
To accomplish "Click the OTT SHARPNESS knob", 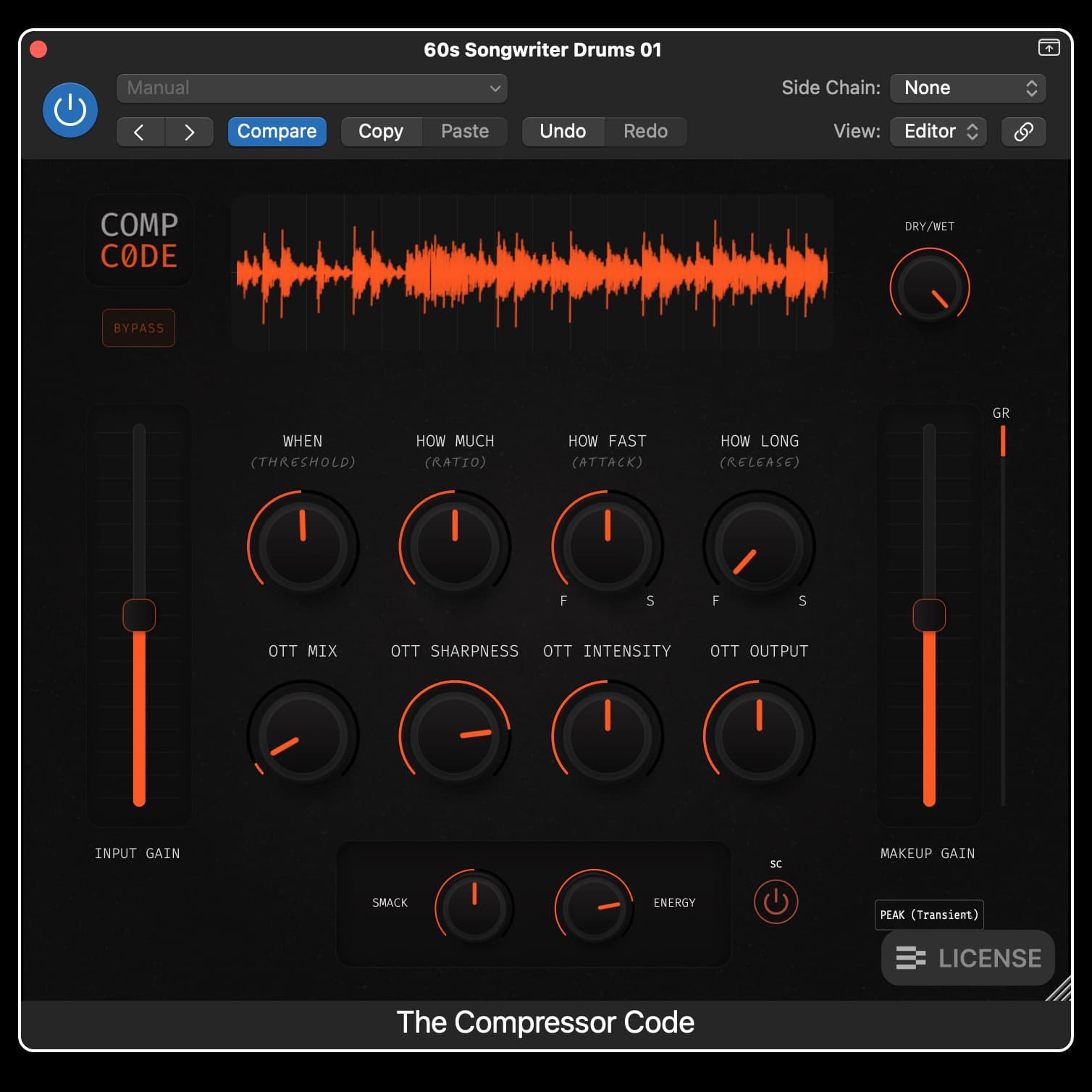I will (455, 735).
